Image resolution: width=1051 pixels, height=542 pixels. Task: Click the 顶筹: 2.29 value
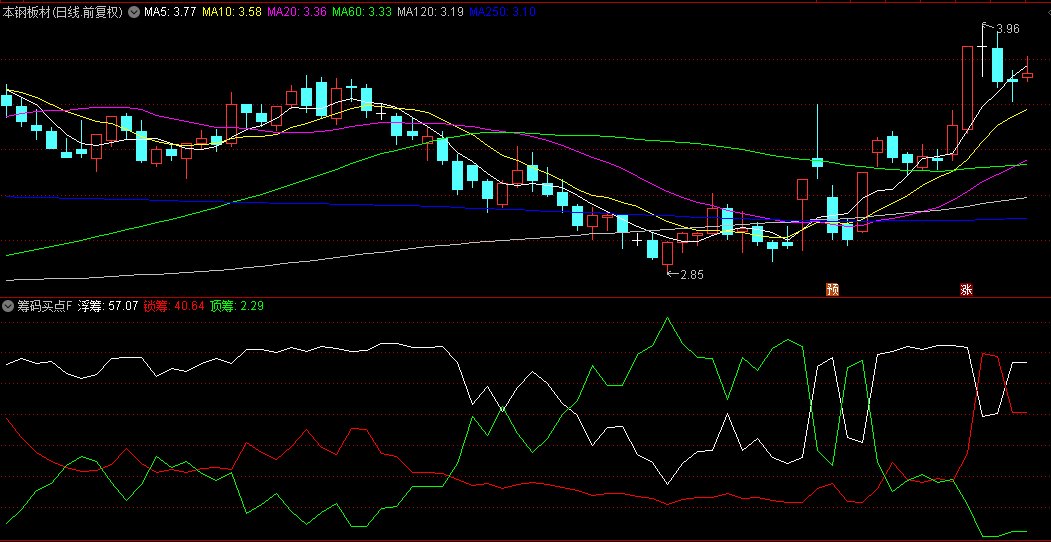pos(237,306)
